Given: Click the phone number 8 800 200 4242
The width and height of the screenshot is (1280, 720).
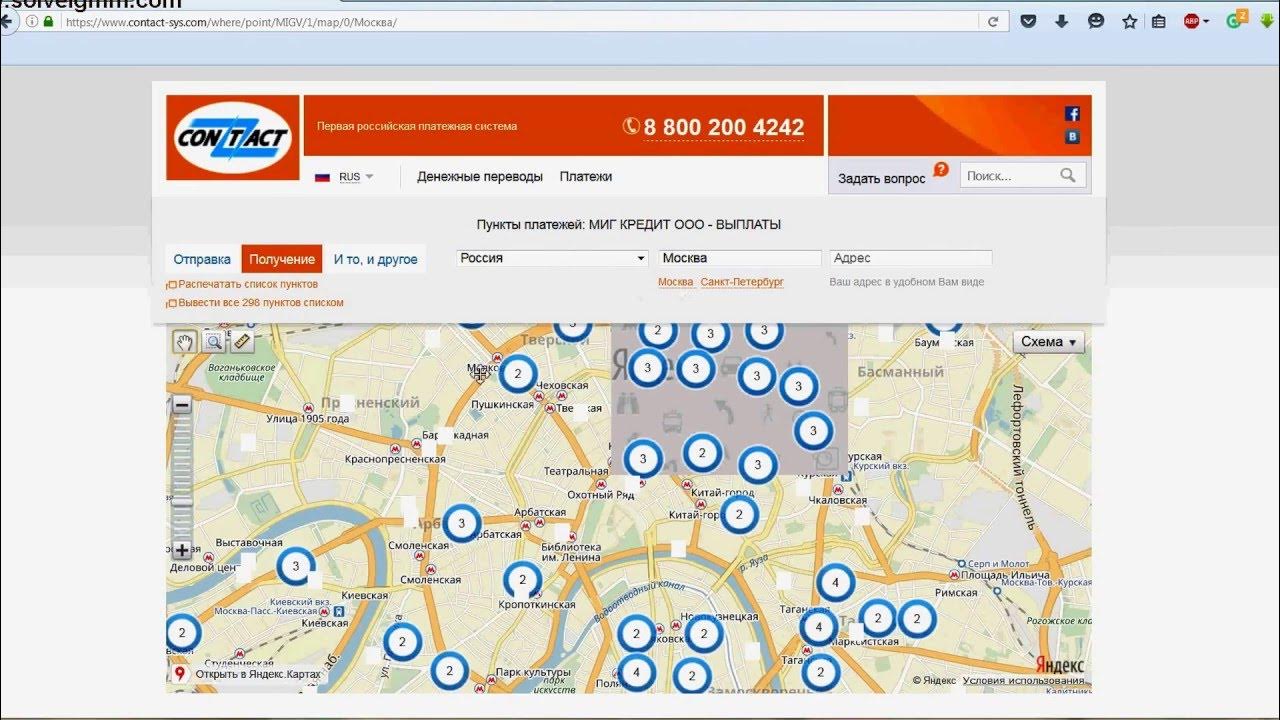Looking at the screenshot, I should pos(724,127).
